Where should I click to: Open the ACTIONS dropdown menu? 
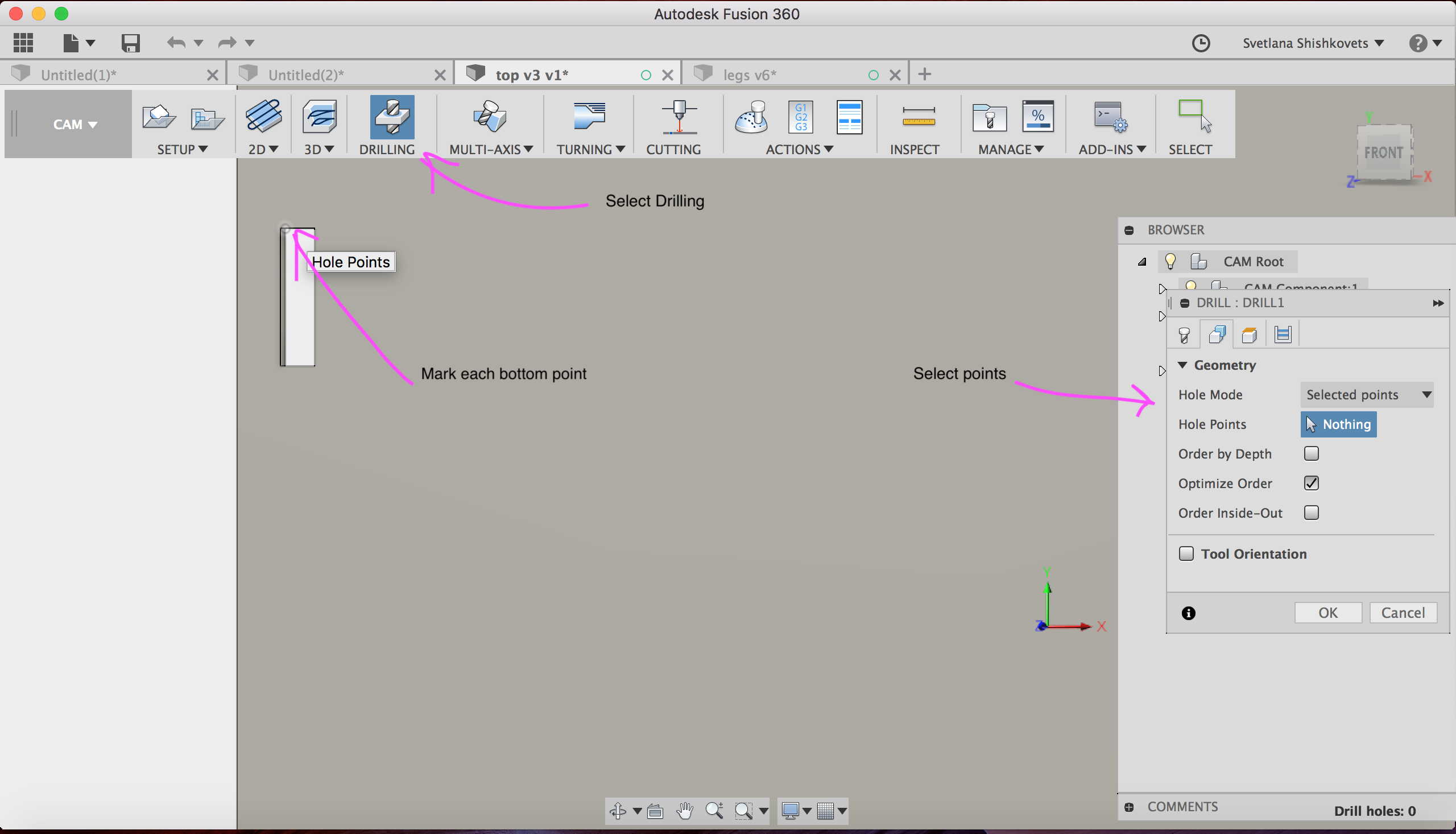(x=799, y=150)
